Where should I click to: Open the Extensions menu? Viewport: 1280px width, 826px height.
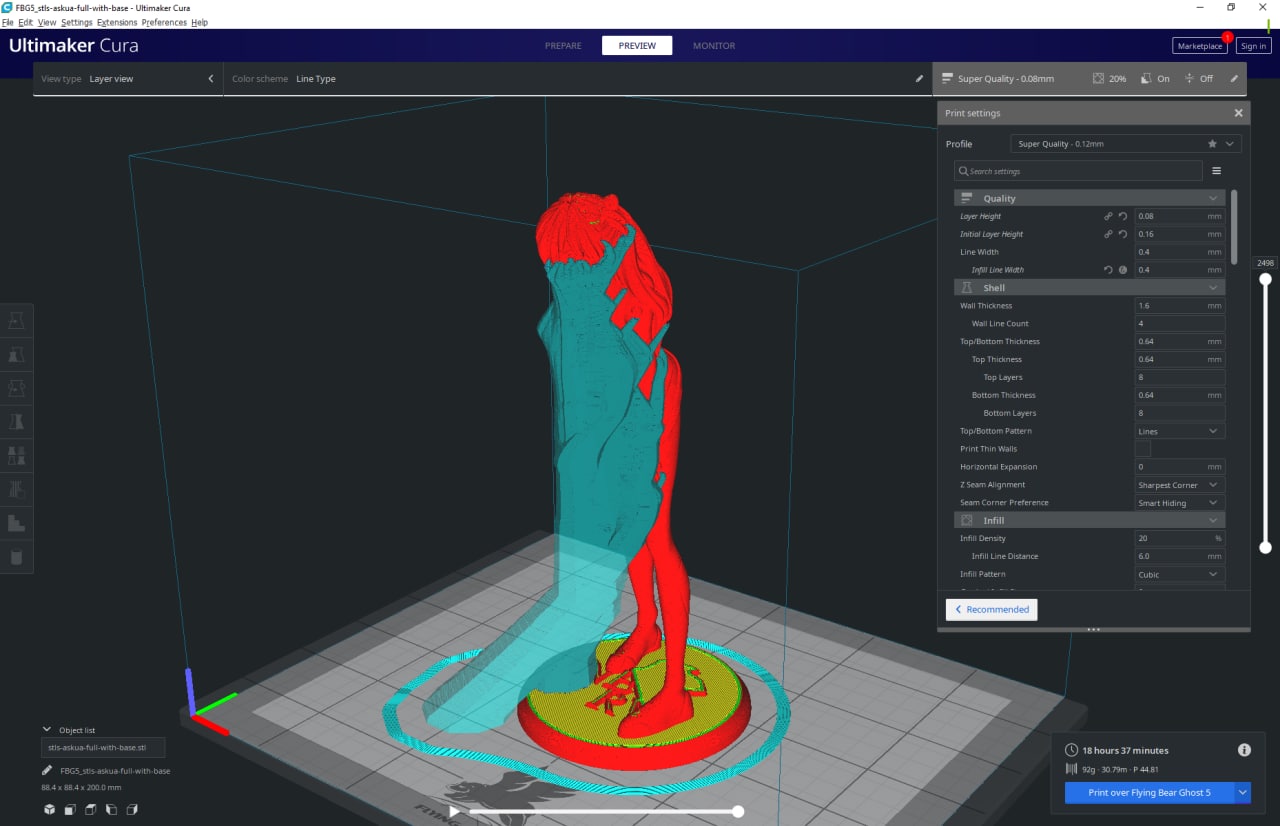coord(117,22)
